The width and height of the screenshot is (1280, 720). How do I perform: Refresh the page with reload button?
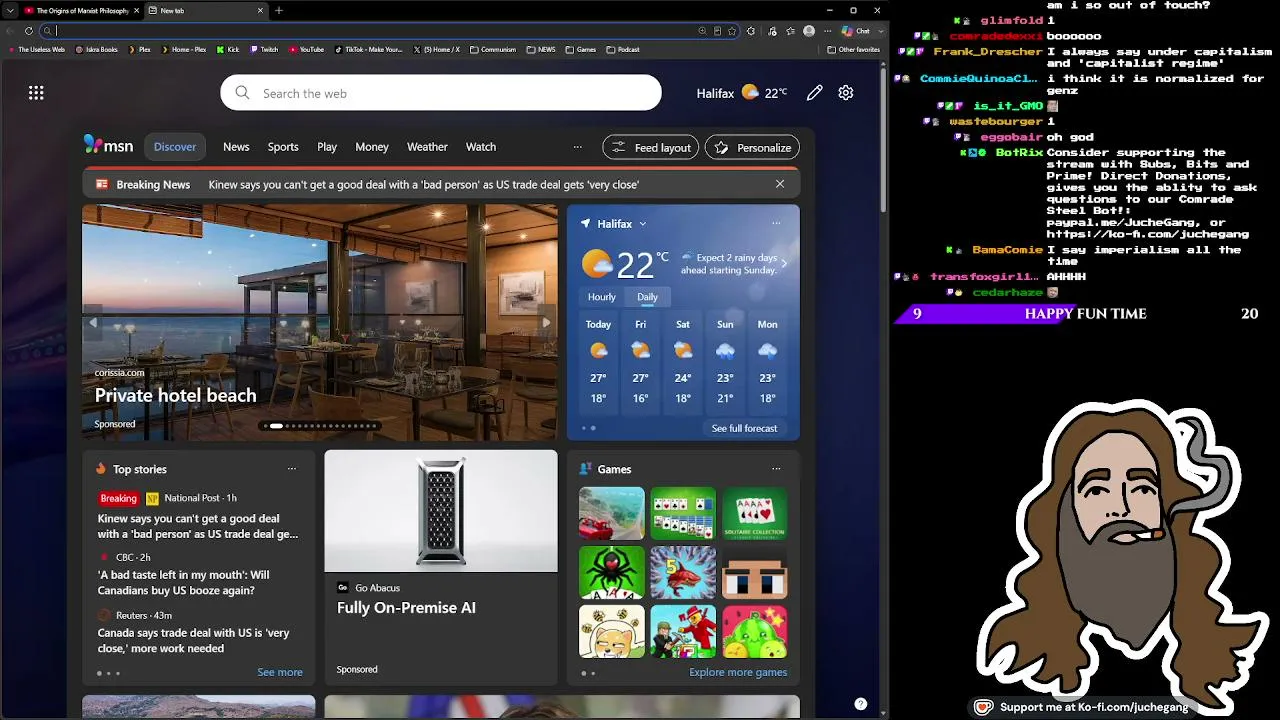tap(28, 31)
